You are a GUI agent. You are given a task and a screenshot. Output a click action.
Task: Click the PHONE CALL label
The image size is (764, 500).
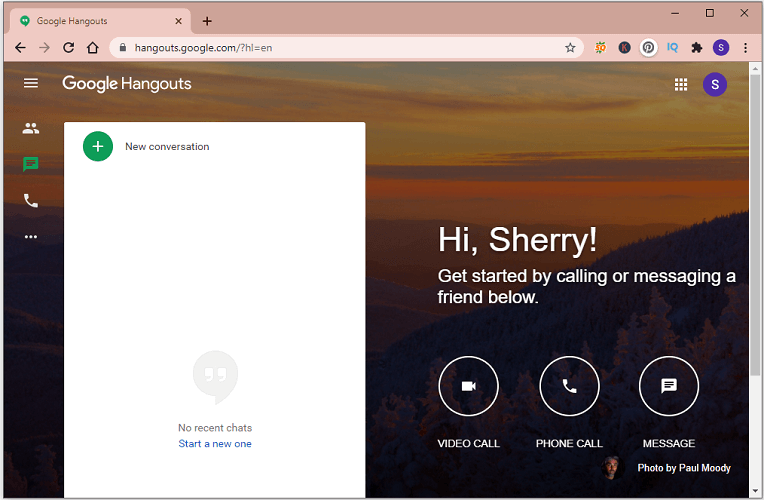[569, 443]
